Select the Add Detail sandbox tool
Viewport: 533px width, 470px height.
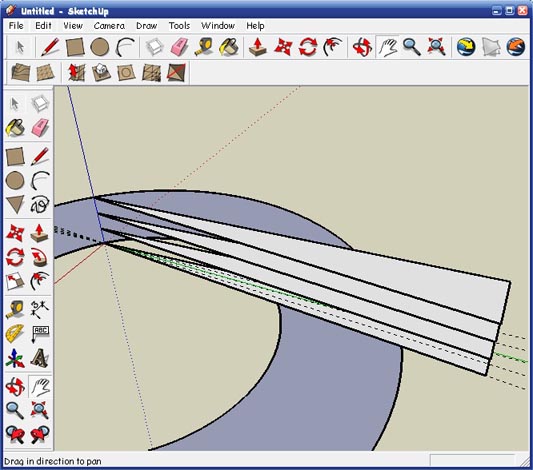[x=151, y=72]
